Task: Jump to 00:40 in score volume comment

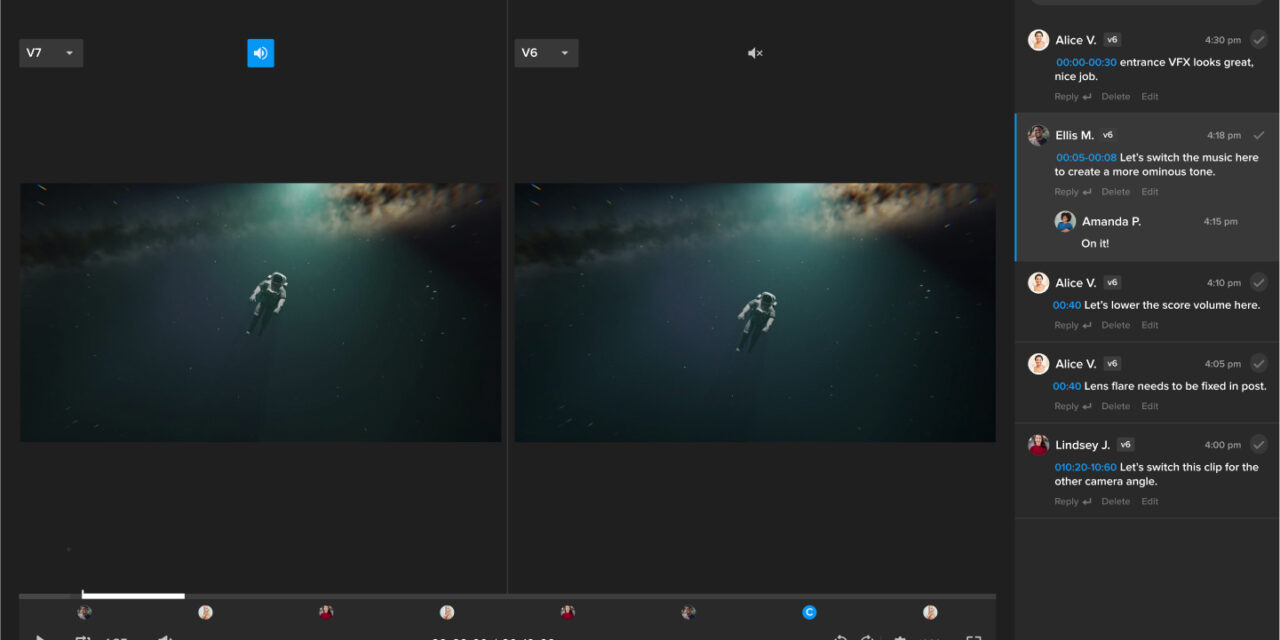Action: 1066,305
